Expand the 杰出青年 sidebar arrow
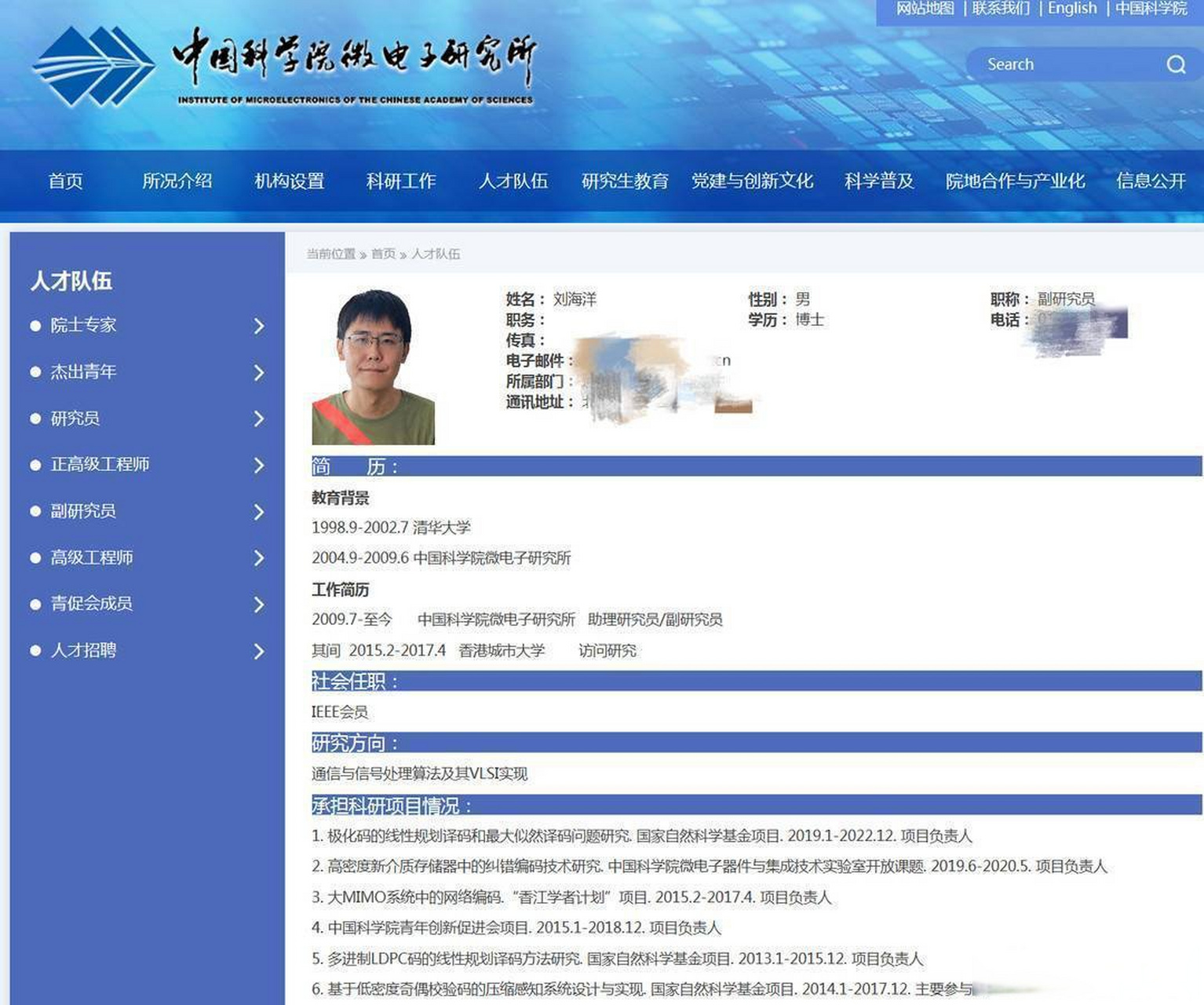Screen dimensions: 1204x1005 (x=260, y=374)
